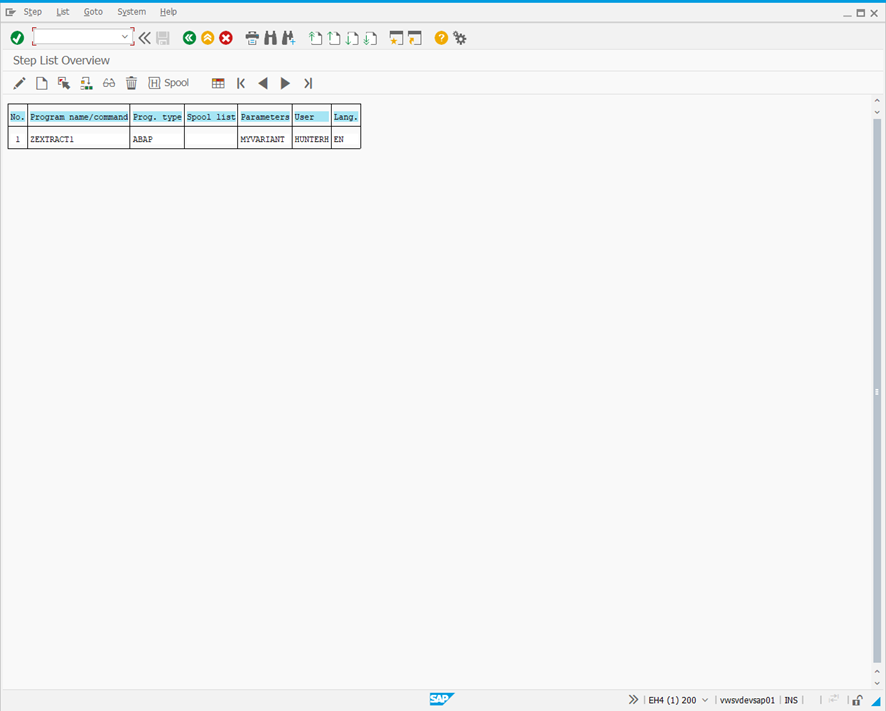The height and width of the screenshot is (711, 886).
Task: Open the Spool list via the H Spool icon
Action: click(x=168, y=83)
